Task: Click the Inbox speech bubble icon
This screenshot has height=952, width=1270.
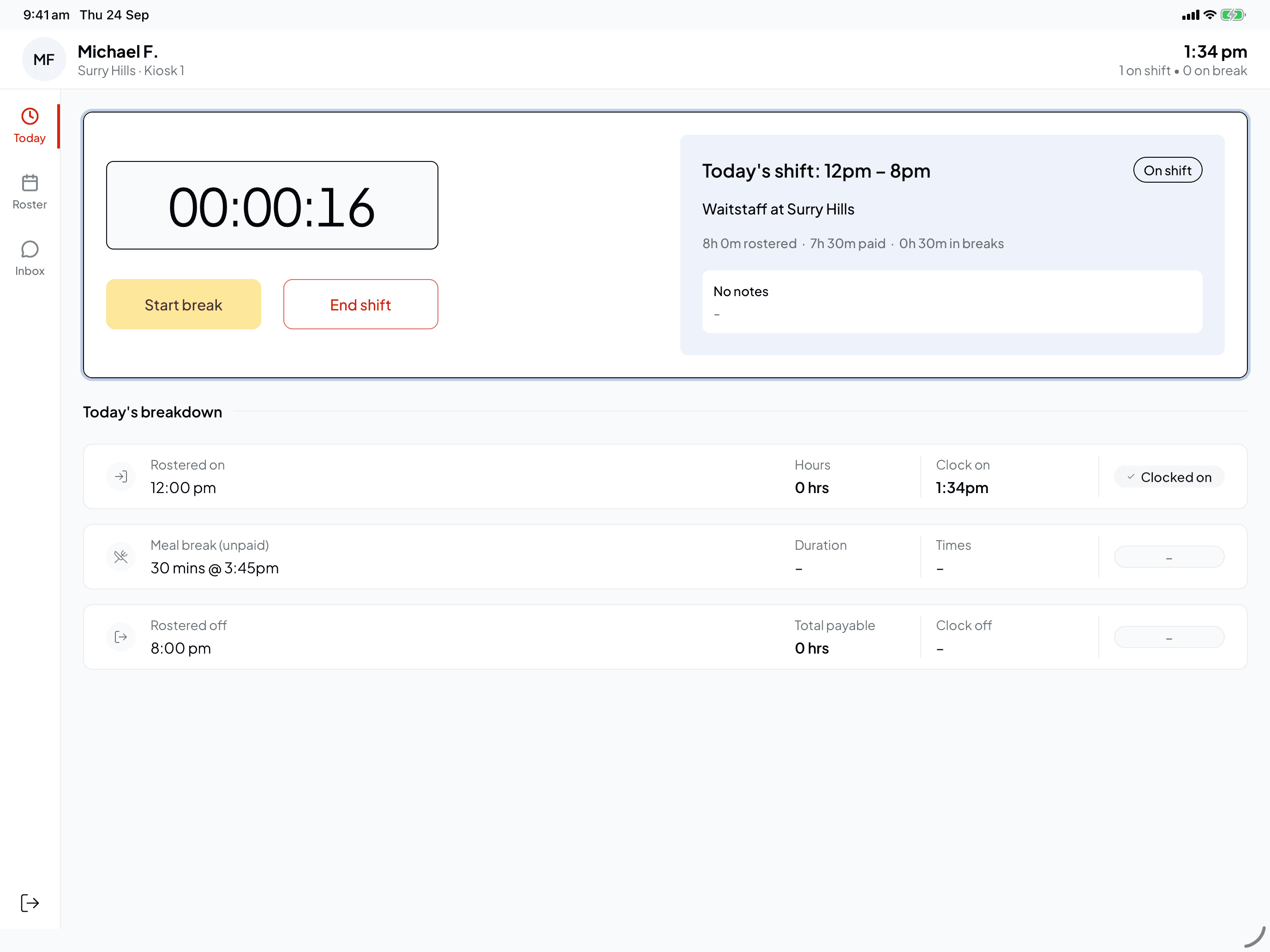Action: (x=30, y=249)
